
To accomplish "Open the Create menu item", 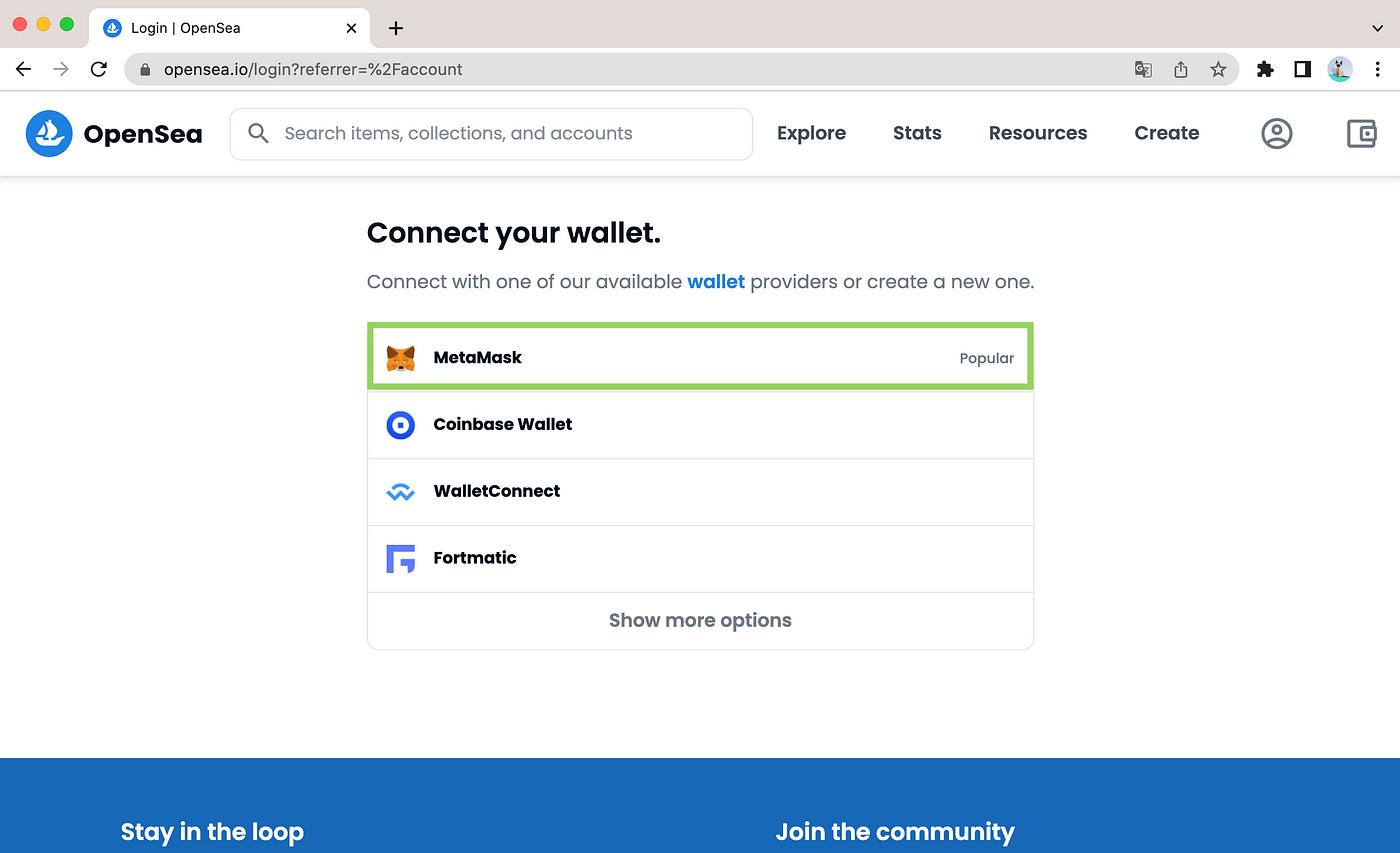I will pyautogui.click(x=1167, y=133).
